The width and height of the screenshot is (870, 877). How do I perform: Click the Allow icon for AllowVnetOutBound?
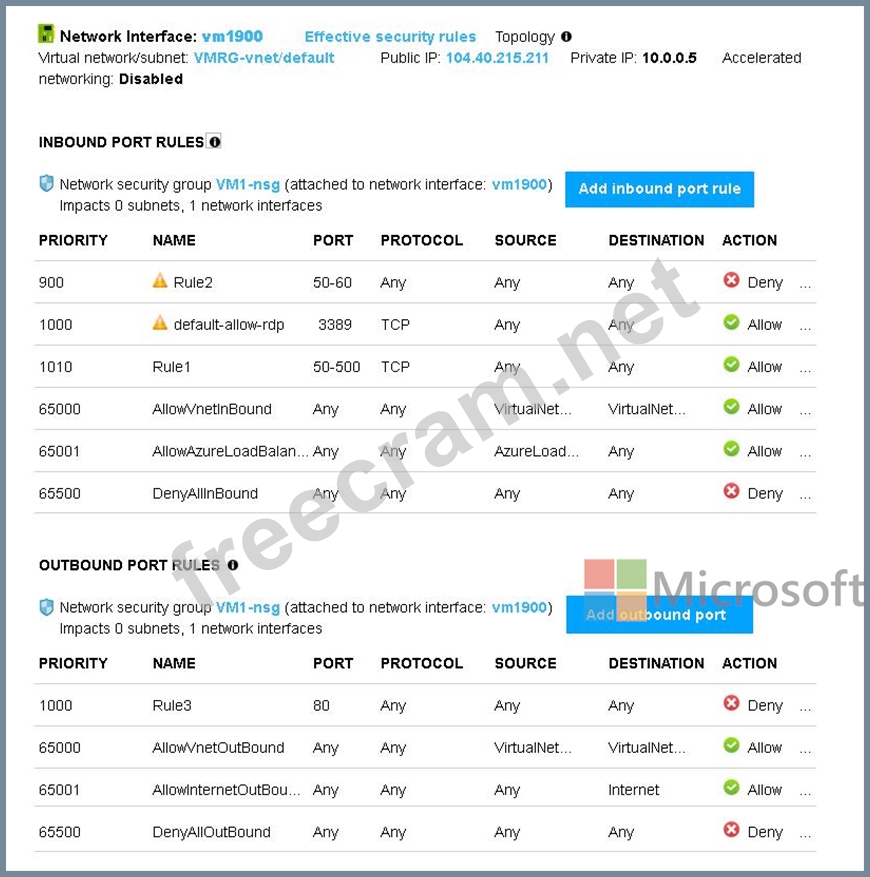pyautogui.click(x=731, y=746)
